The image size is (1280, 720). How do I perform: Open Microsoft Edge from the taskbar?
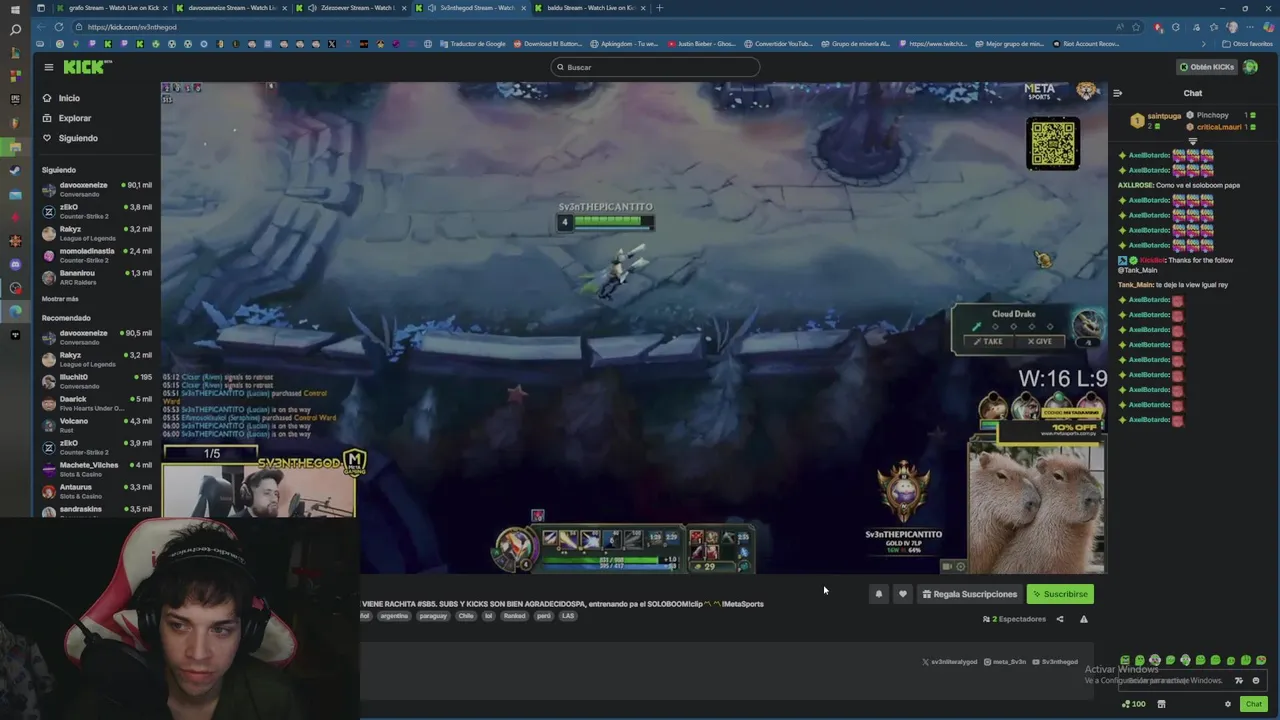click(15, 311)
